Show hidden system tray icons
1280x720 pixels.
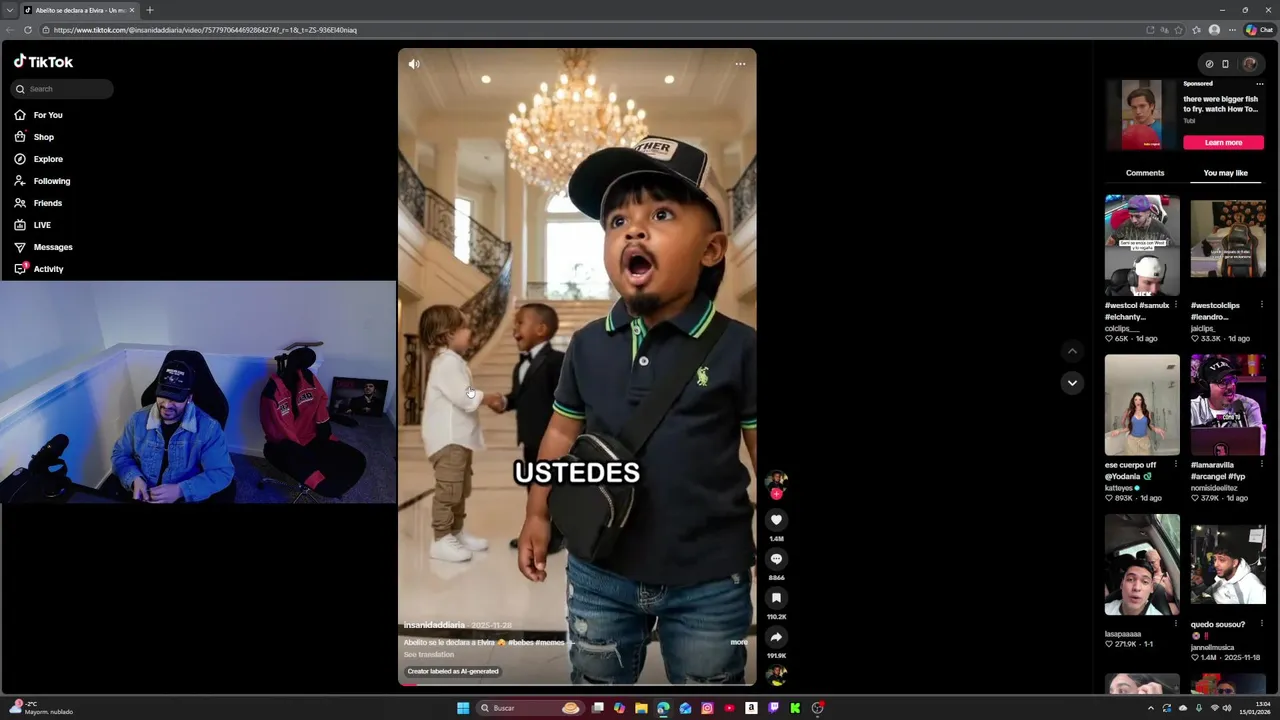tap(1150, 708)
